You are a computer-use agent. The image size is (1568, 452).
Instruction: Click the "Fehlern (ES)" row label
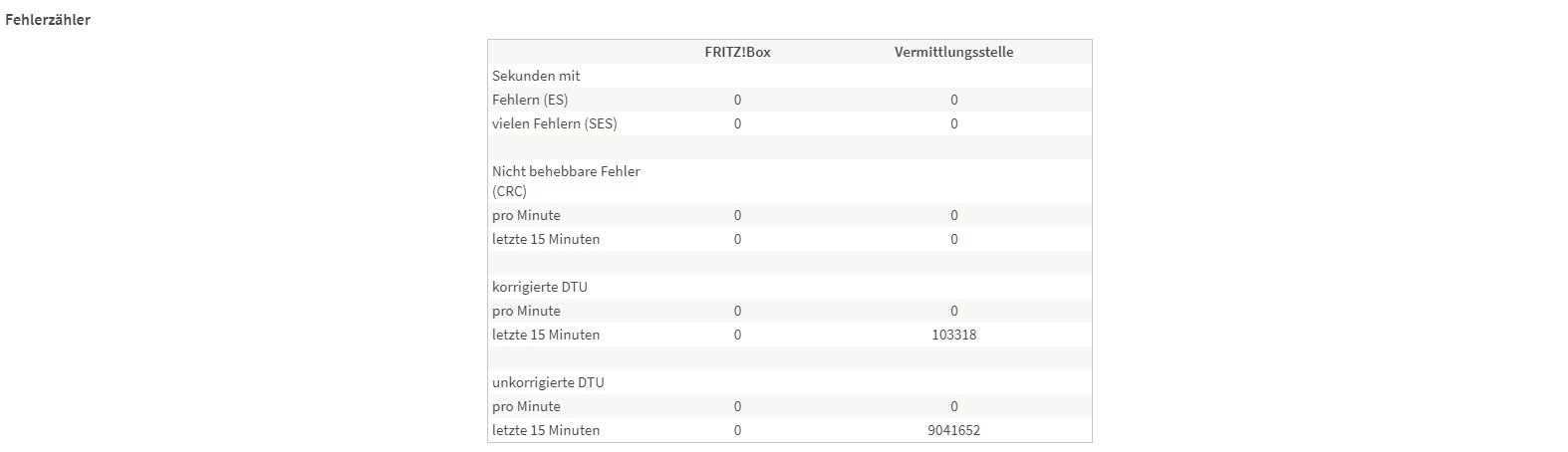click(530, 100)
